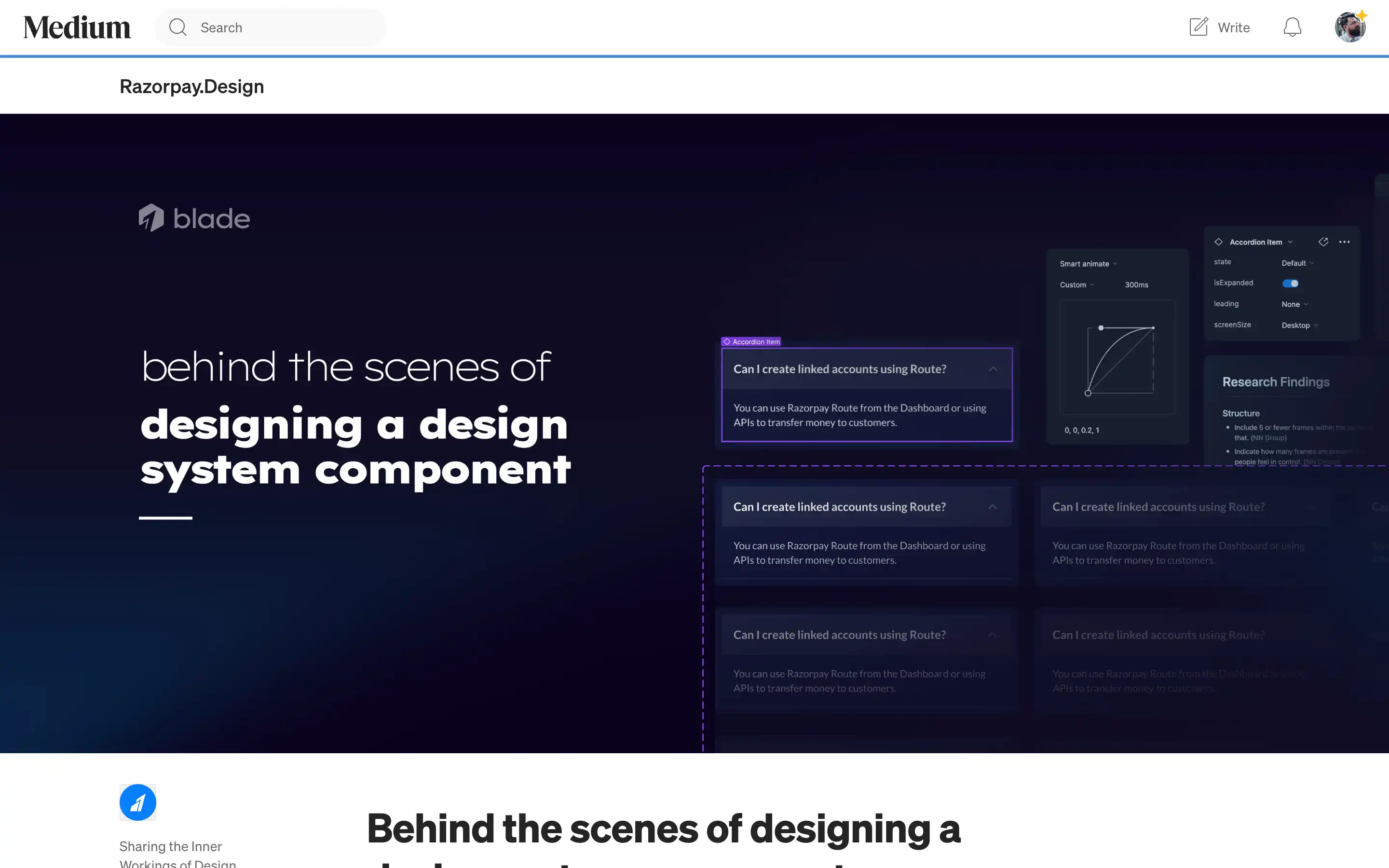Click 'behind the scenes of' hero text

[346, 367]
